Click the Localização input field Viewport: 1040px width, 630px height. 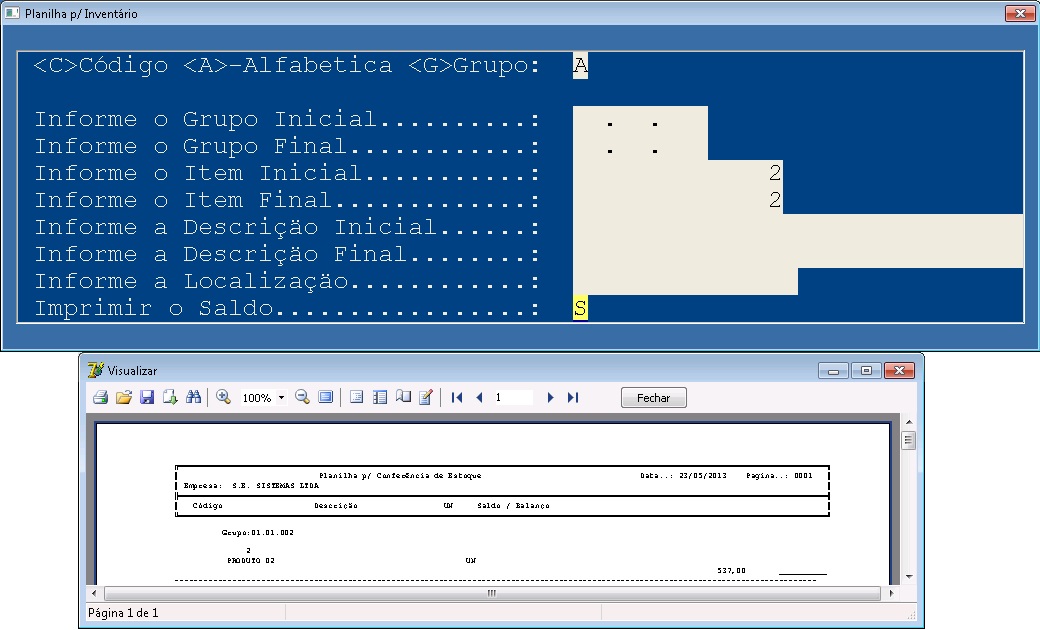coord(685,282)
